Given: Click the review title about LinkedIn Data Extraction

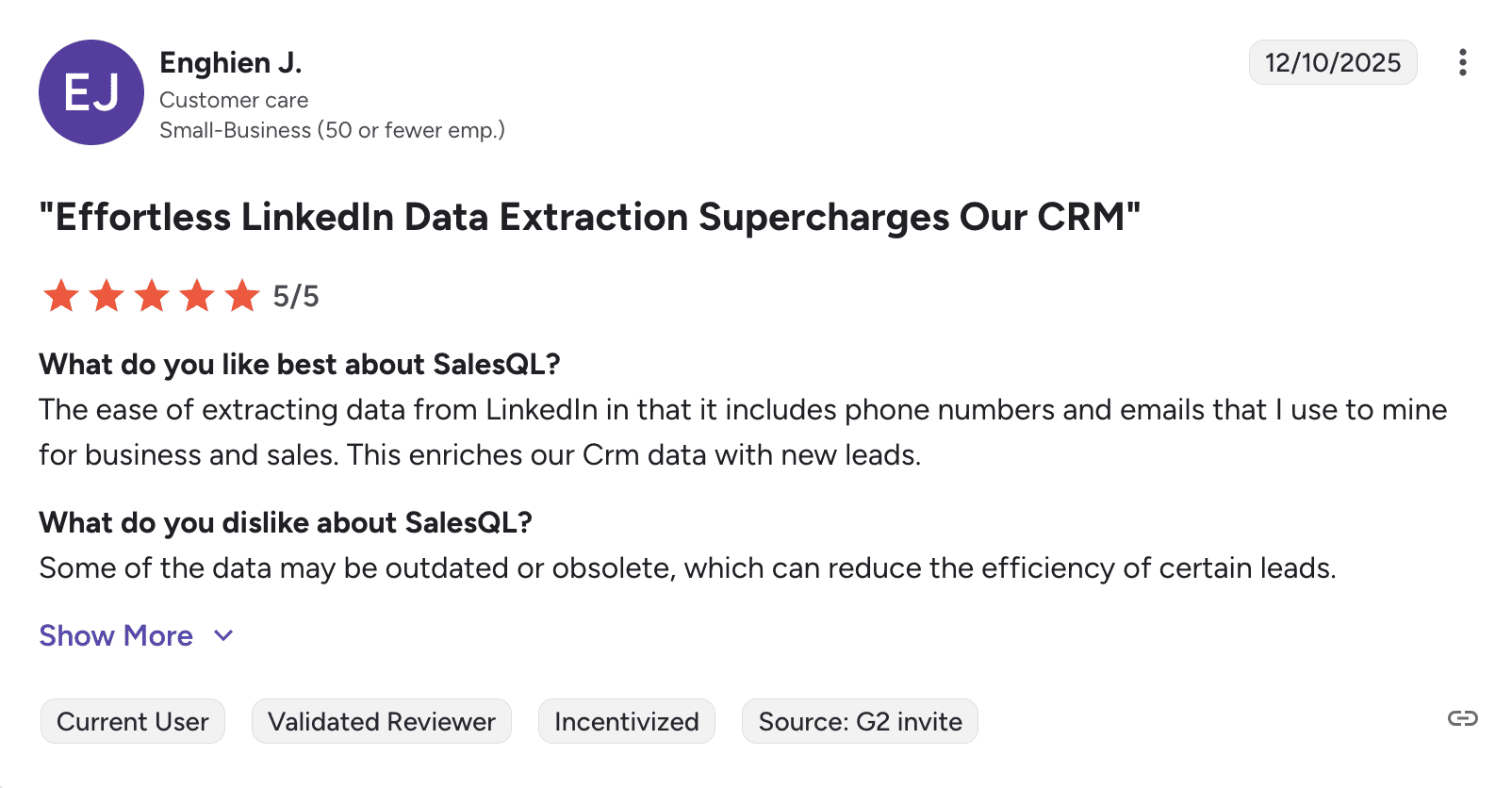Looking at the screenshot, I should (590, 217).
